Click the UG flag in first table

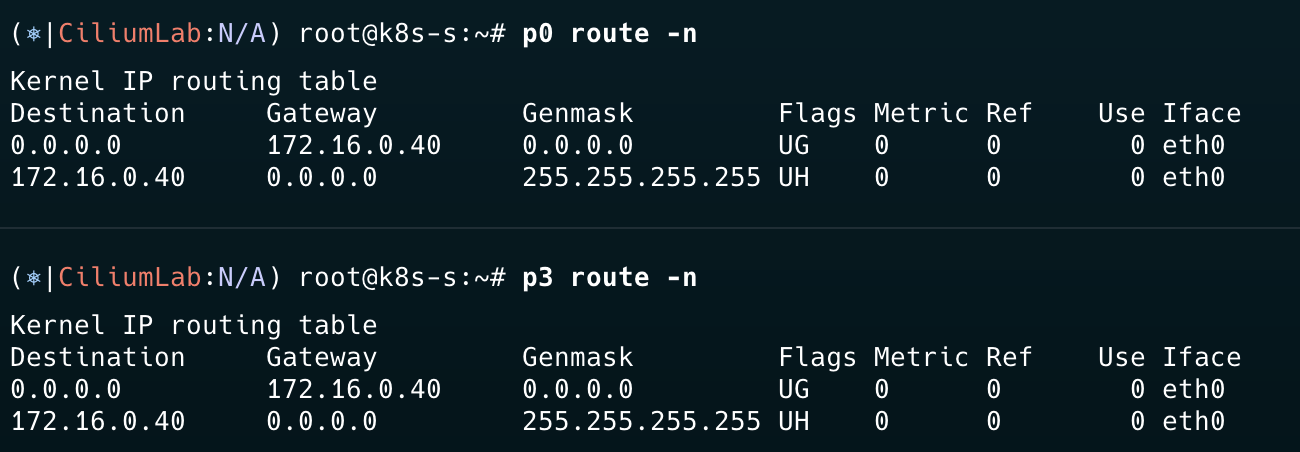pos(794,145)
